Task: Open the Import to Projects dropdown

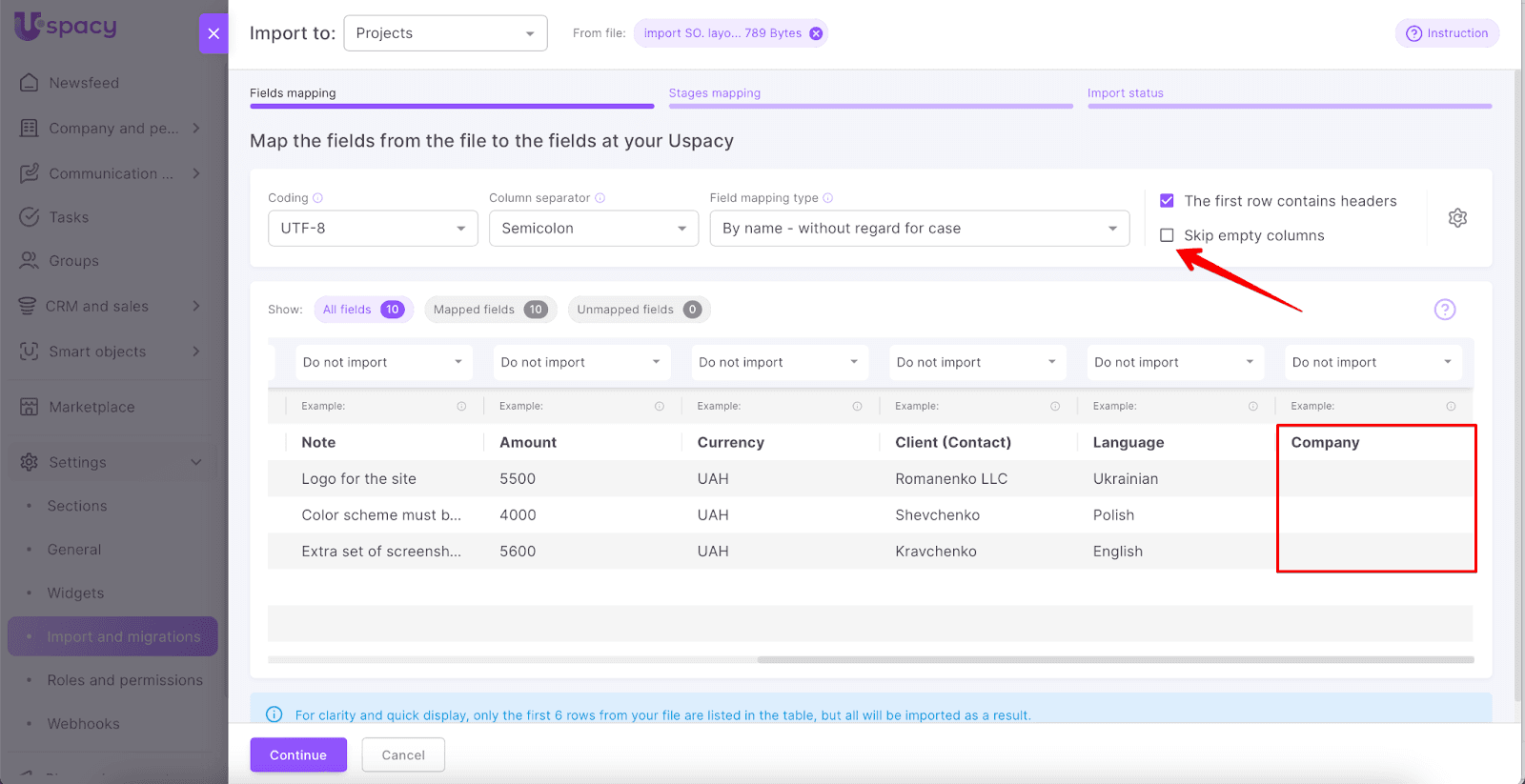Action: tap(445, 33)
